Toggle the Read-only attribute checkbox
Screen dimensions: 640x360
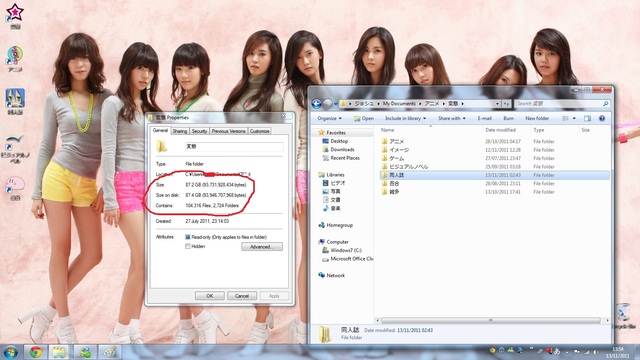[x=188, y=237]
